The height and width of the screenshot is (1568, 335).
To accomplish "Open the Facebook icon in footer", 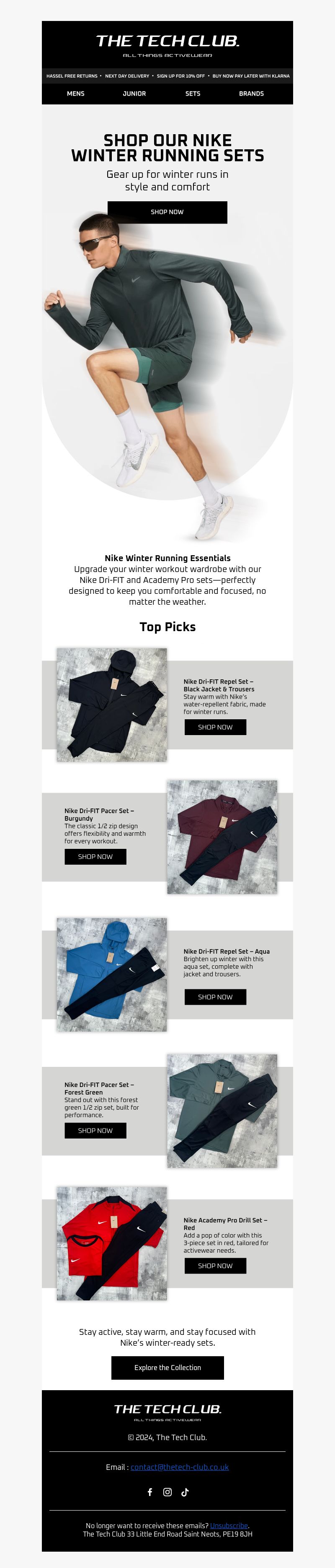I will click(x=150, y=1491).
